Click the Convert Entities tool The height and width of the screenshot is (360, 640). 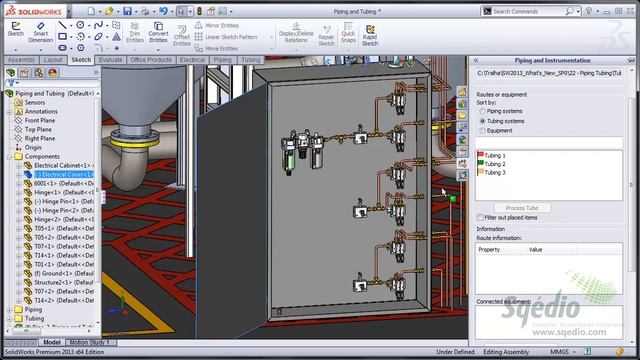158,32
